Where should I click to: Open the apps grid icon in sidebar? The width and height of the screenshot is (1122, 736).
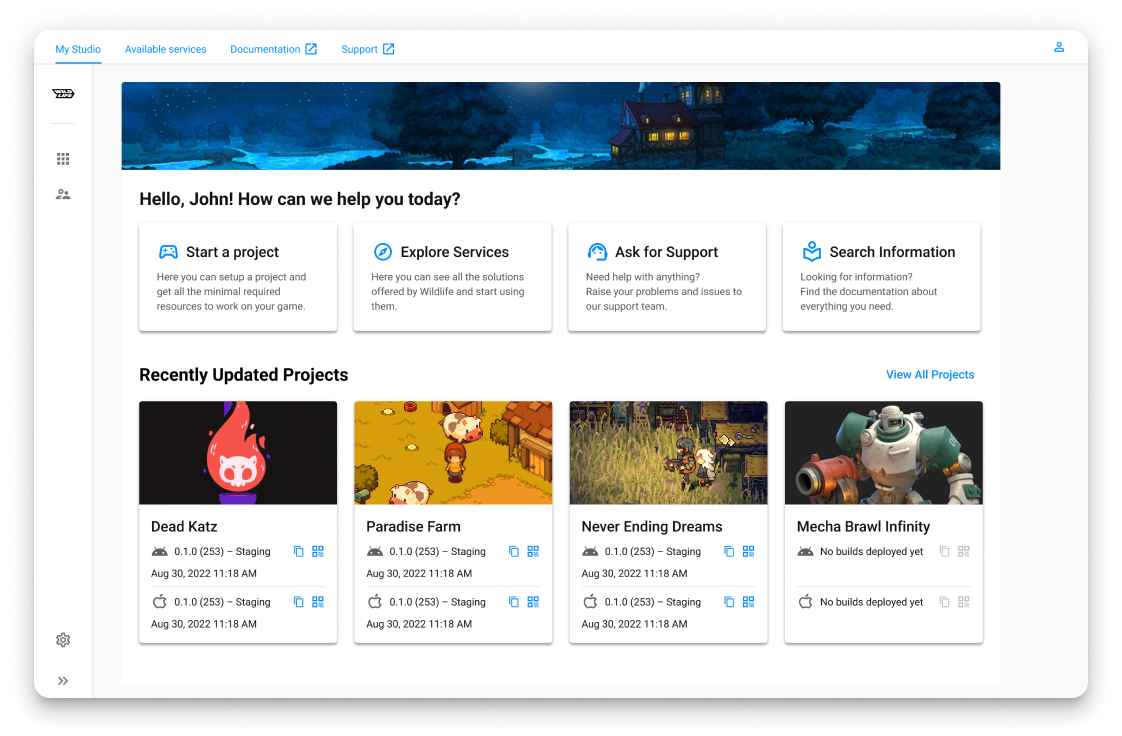click(63, 159)
